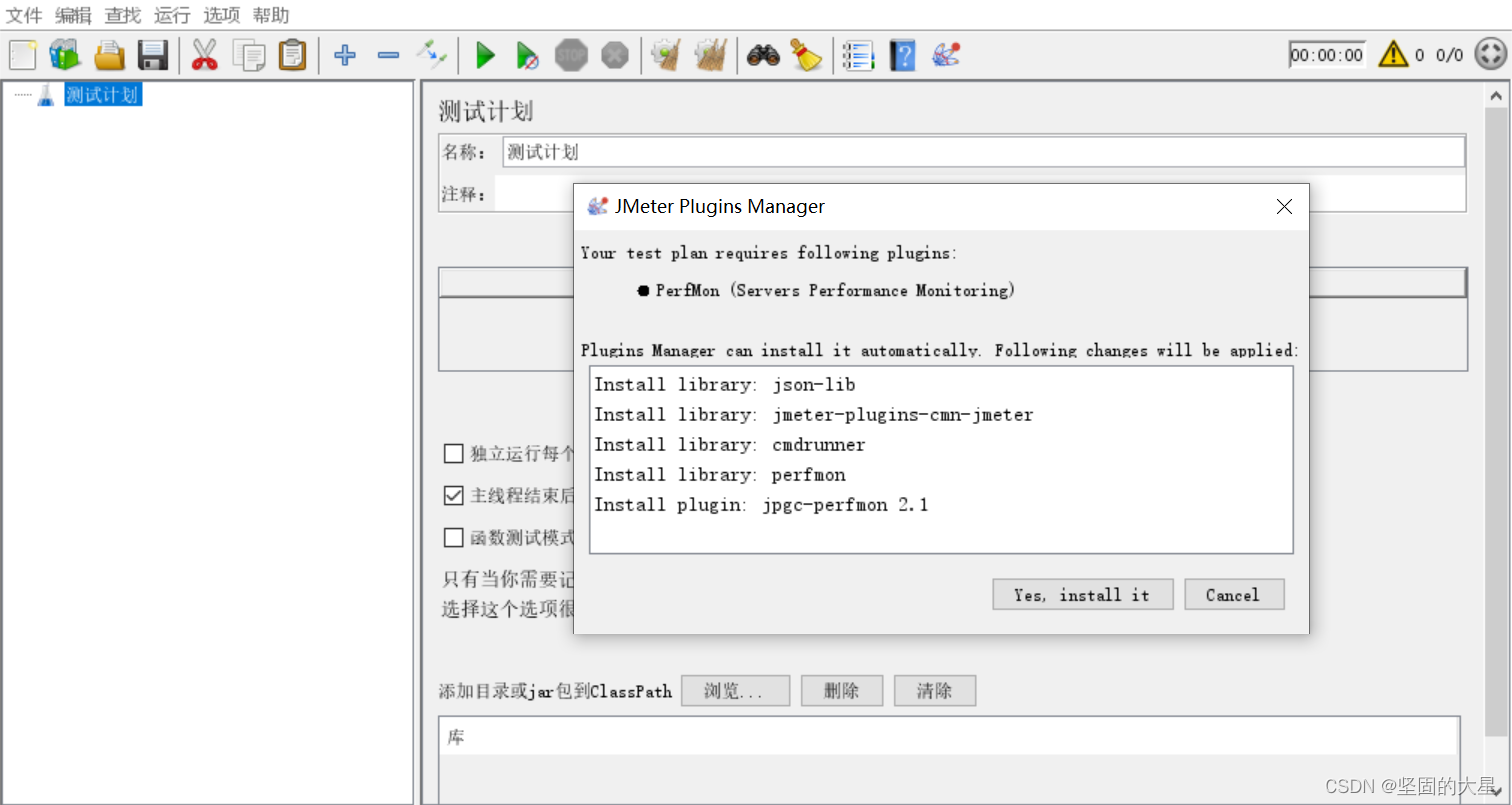Click the Shutdown icon
The height and width of the screenshot is (805, 1512).
pos(615,55)
